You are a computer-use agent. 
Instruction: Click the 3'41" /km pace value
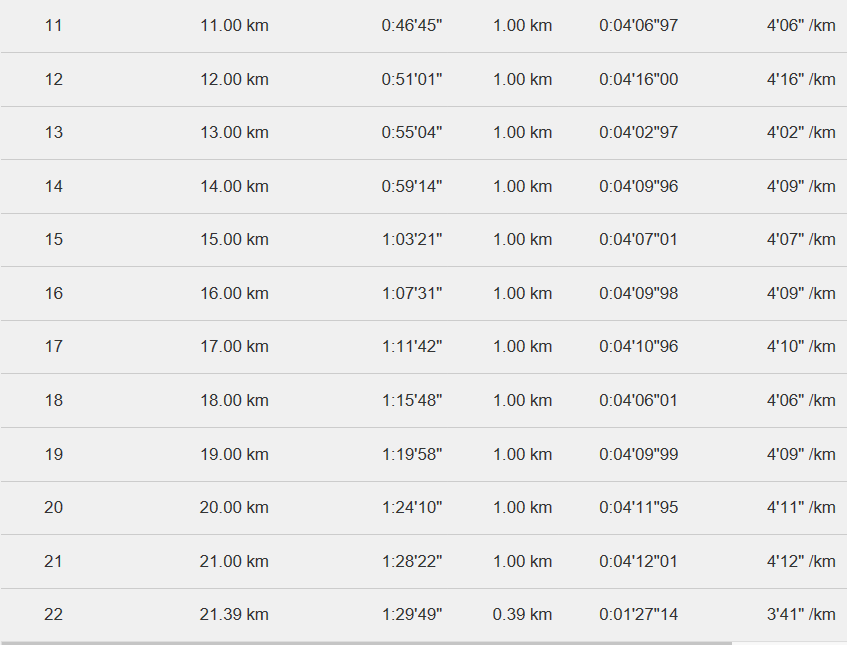(801, 614)
